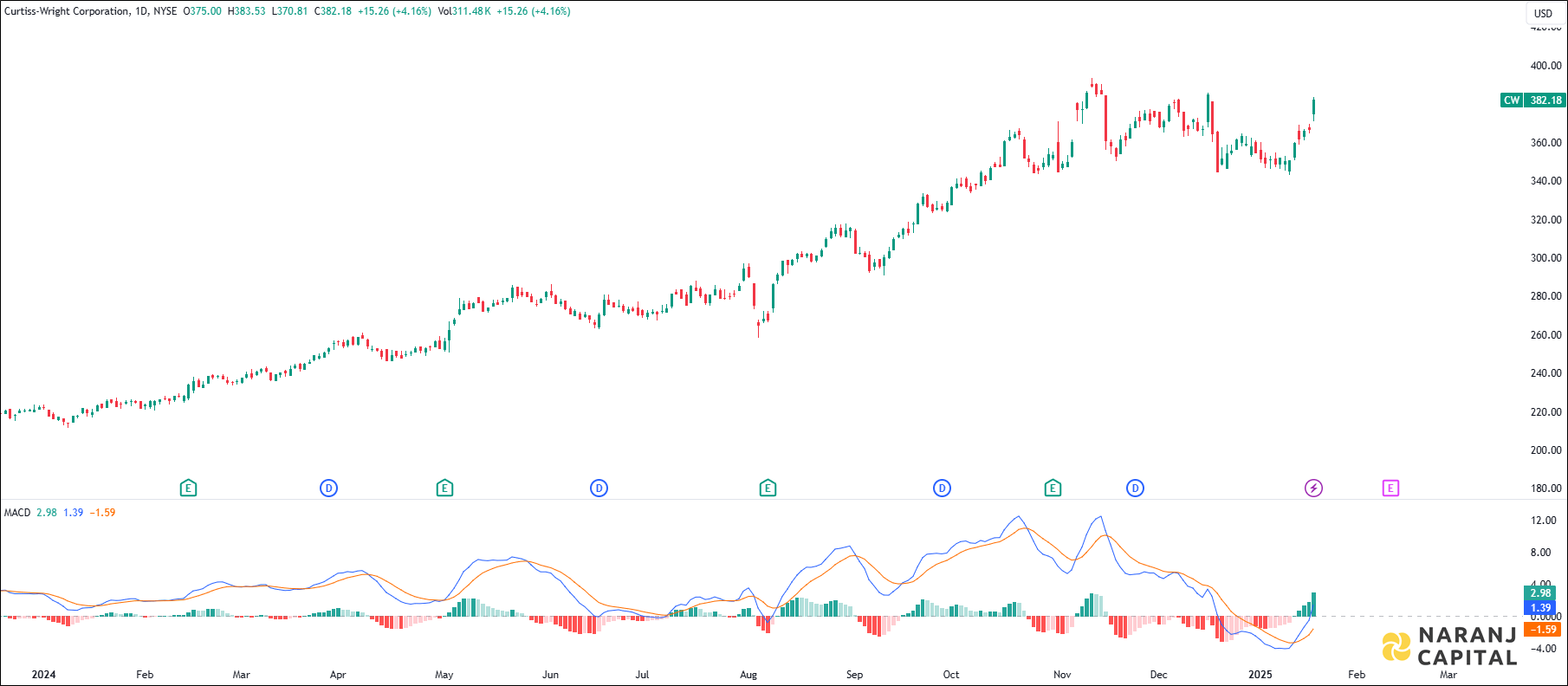The image size is (1568, 686).
Task: Click the Curtiss-Wright Corporation symbol title
Action: pos(68,11)
